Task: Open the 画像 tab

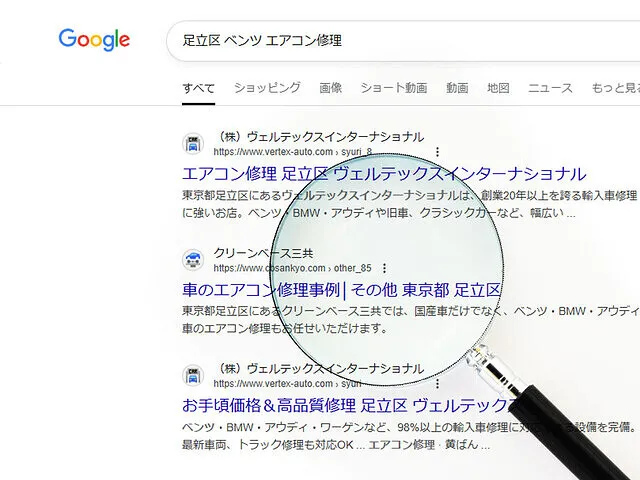Action: tap(331, 88)
